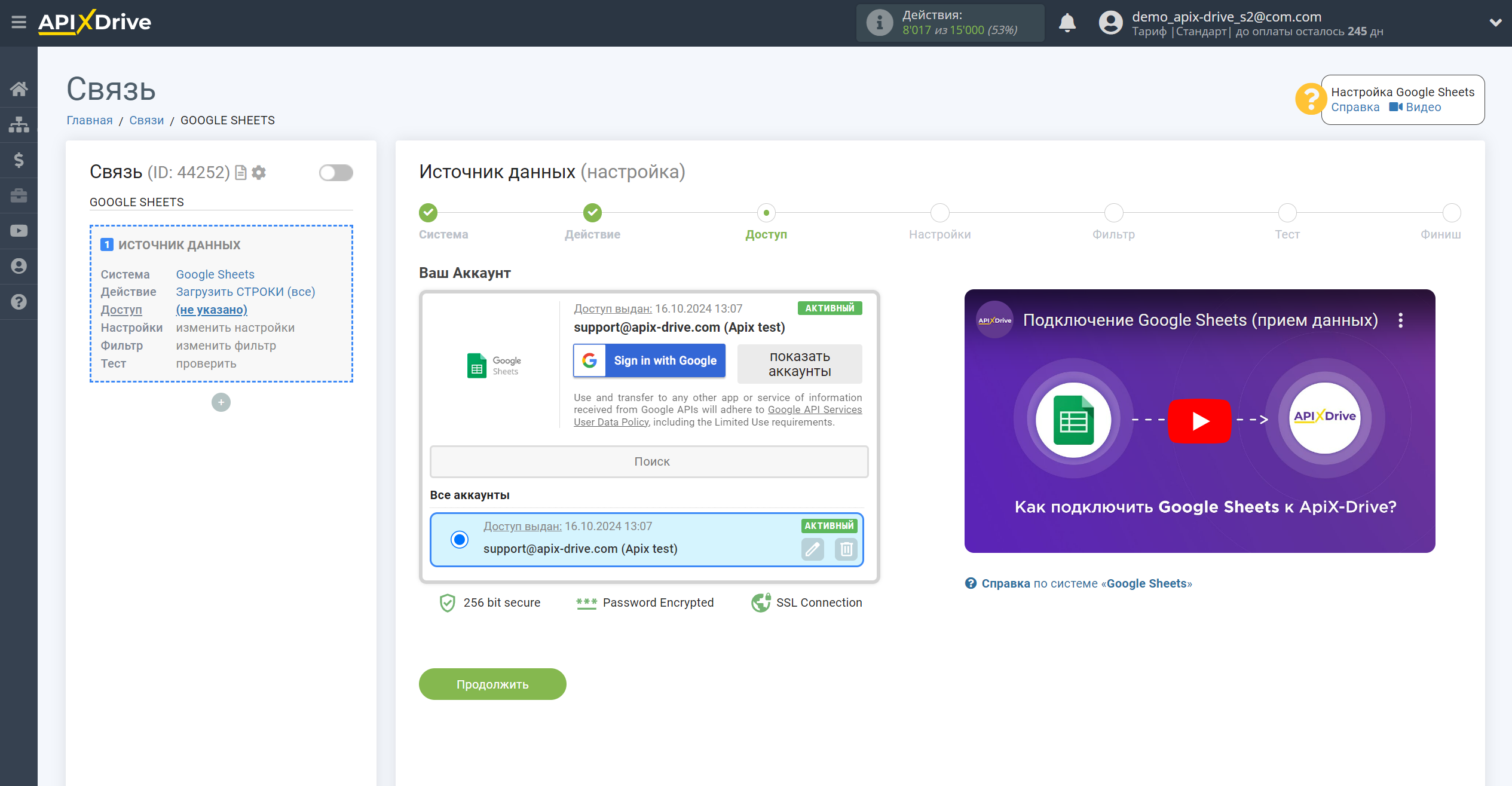Click АКТИВНЫЙ badge in top account card
Screen dimensions: 1512x786
[830, 308]
